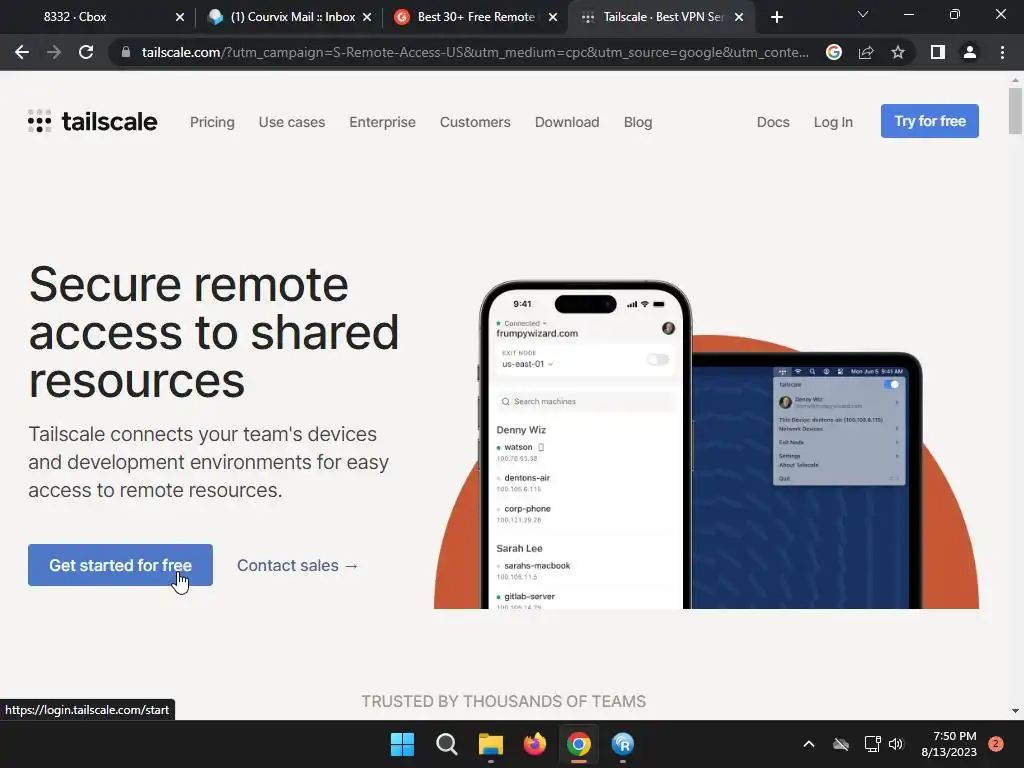Select the Tailscale Best VPN tab
Screen dimensions: 1024x768
[x=660, y=17]
